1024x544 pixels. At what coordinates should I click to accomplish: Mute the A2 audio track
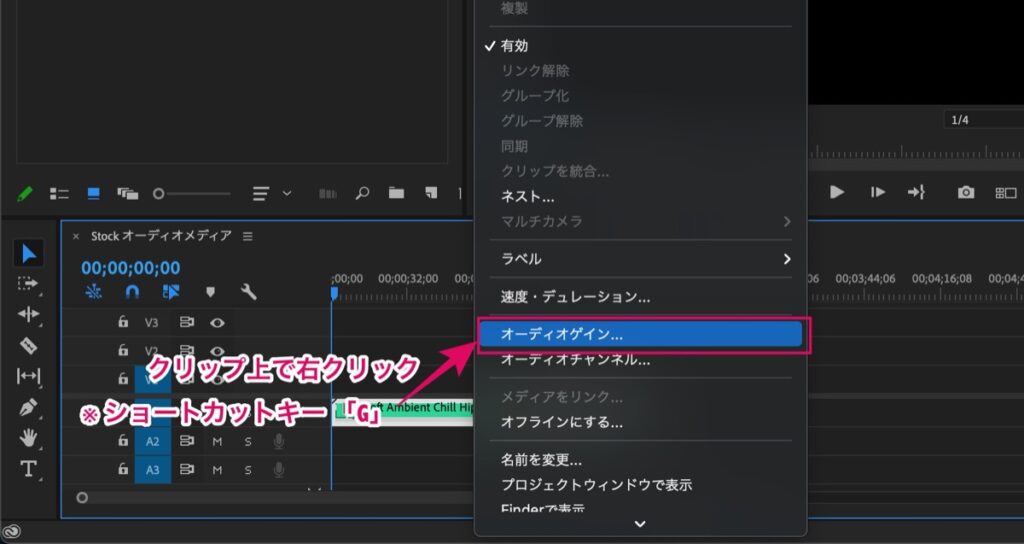click(x=217, y=442)
